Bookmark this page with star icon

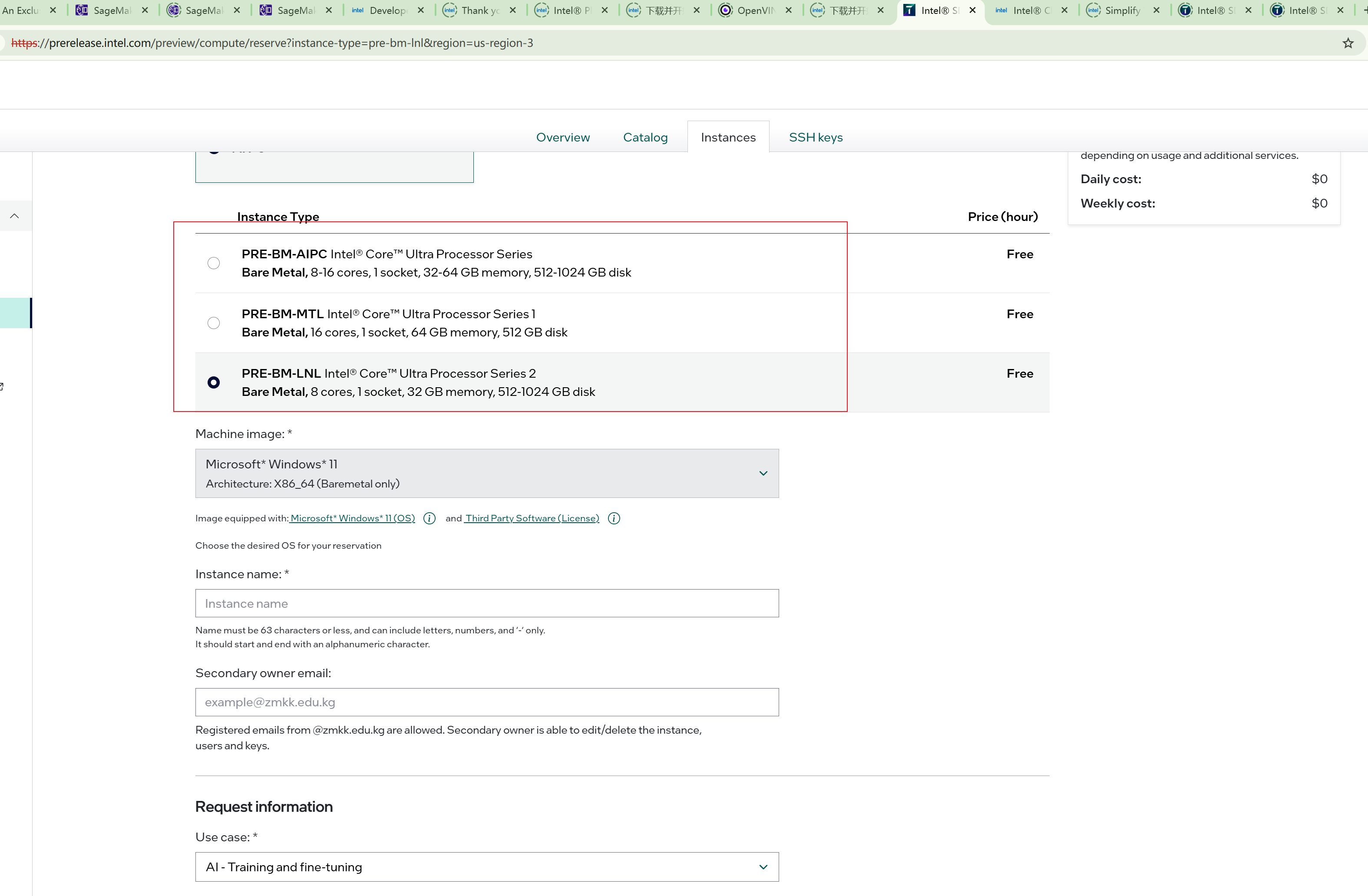[x=1347, y=43]
